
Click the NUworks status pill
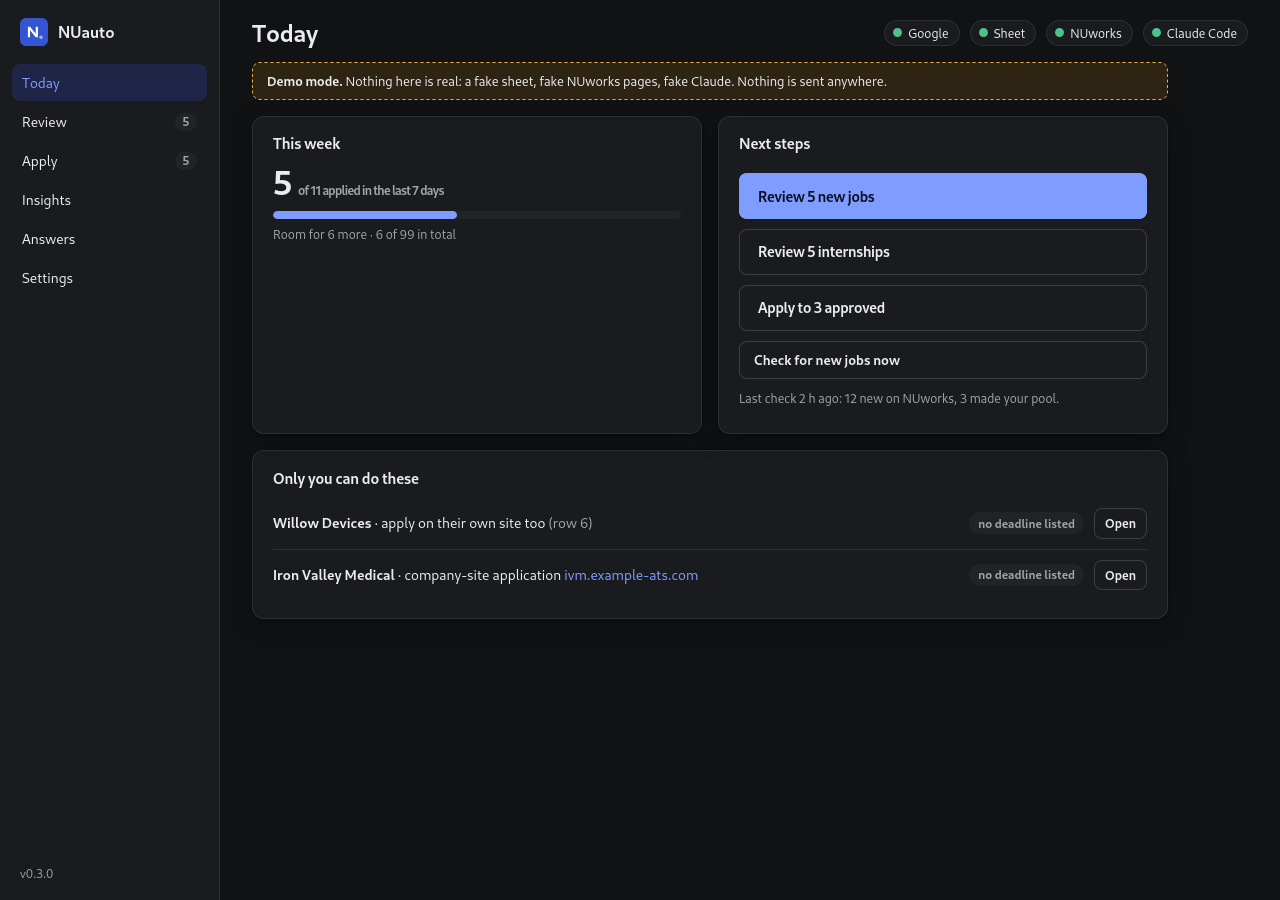1089,33
